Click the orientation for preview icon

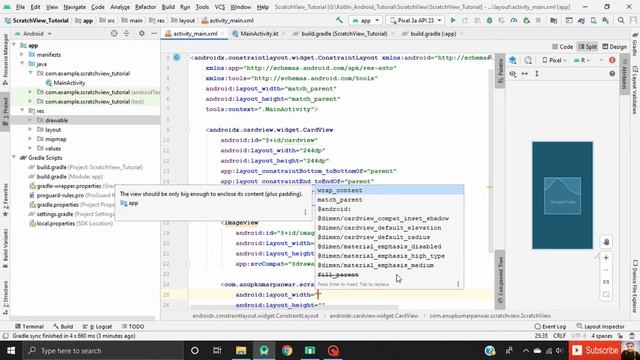coord(528,60)
